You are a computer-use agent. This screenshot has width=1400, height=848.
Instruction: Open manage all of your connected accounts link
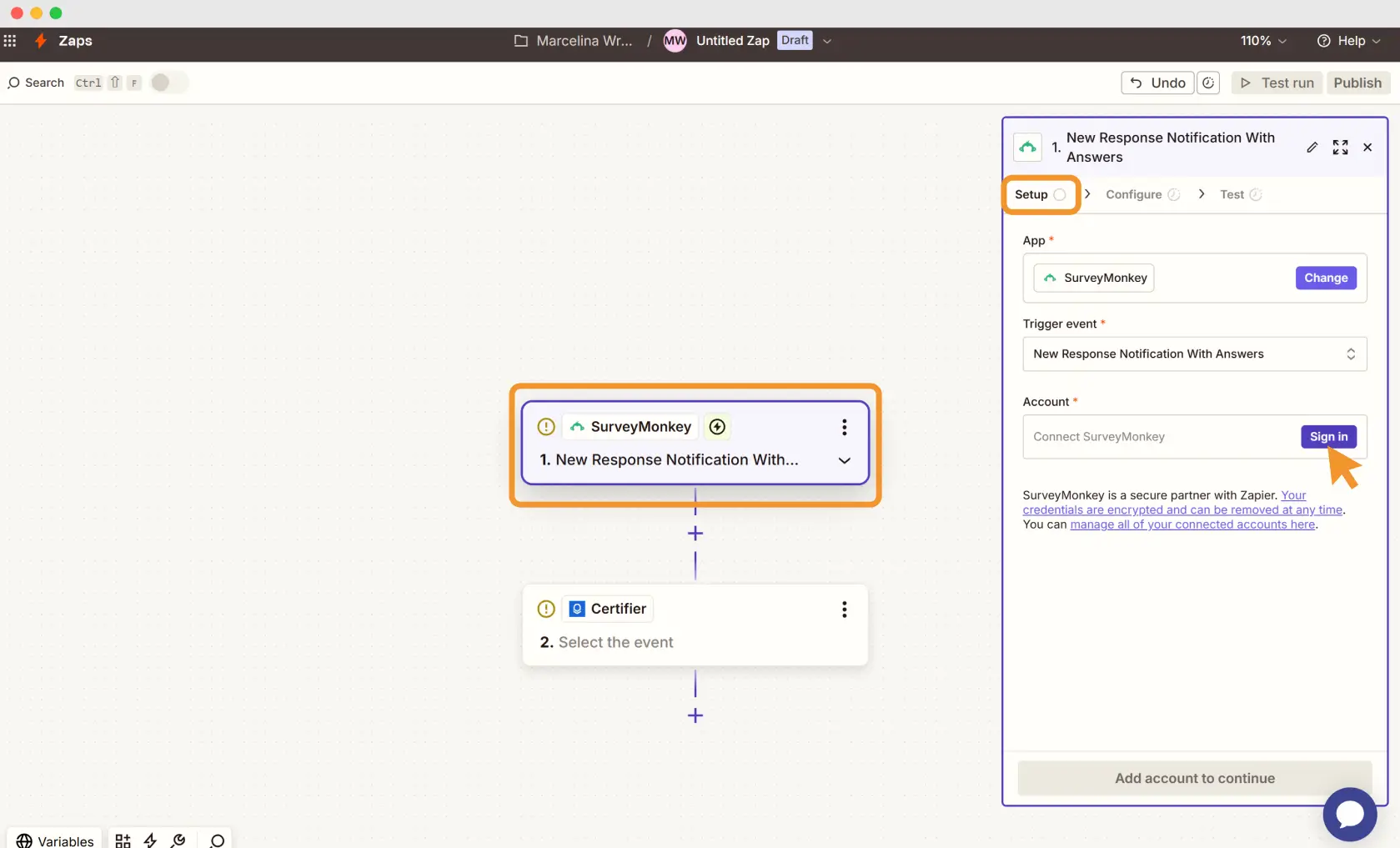tap(1192, 524)
